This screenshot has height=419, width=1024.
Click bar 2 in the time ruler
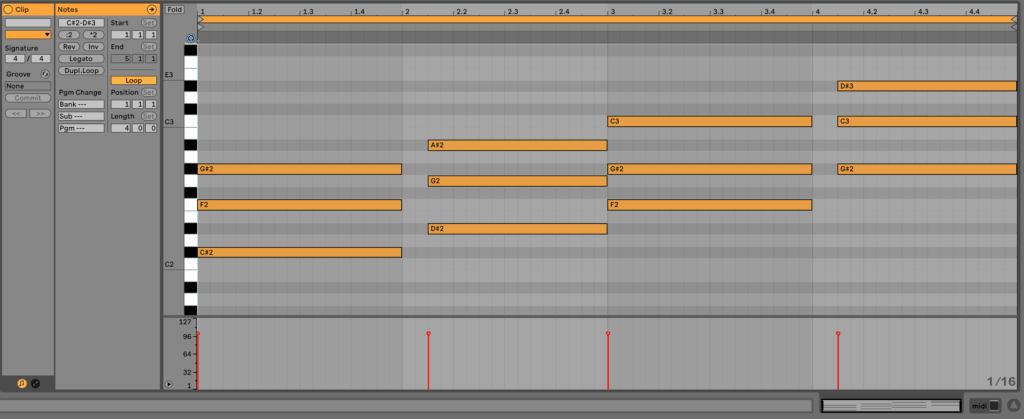point(406,11)
